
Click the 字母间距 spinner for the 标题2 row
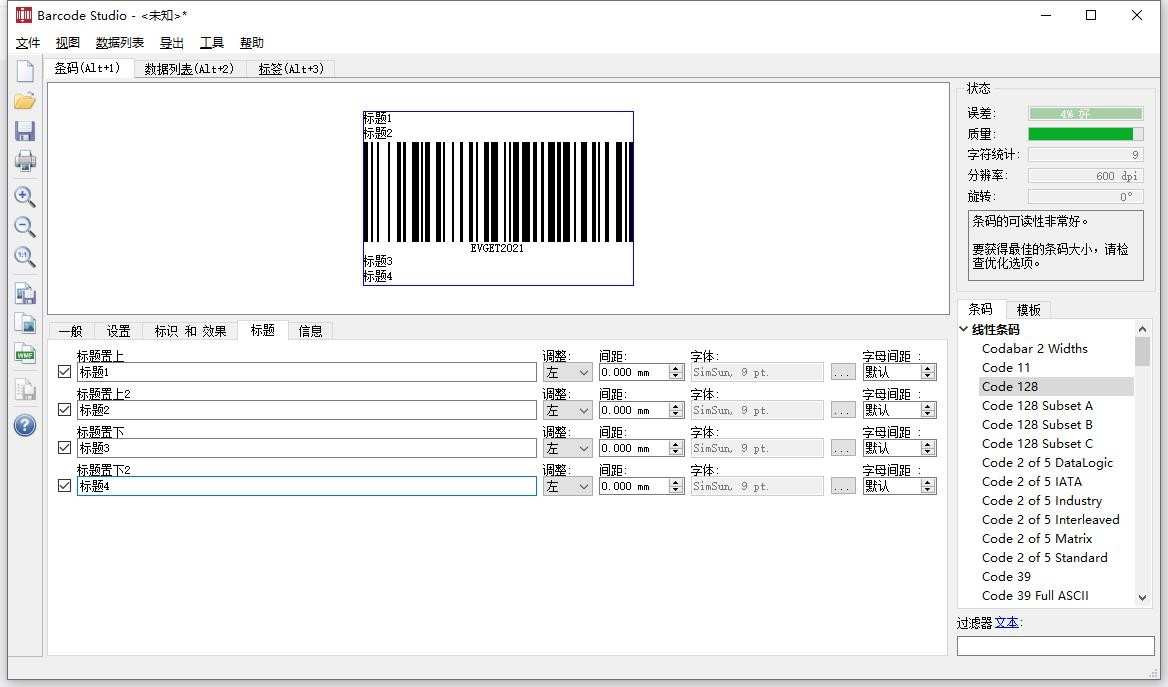coord(928,410)
